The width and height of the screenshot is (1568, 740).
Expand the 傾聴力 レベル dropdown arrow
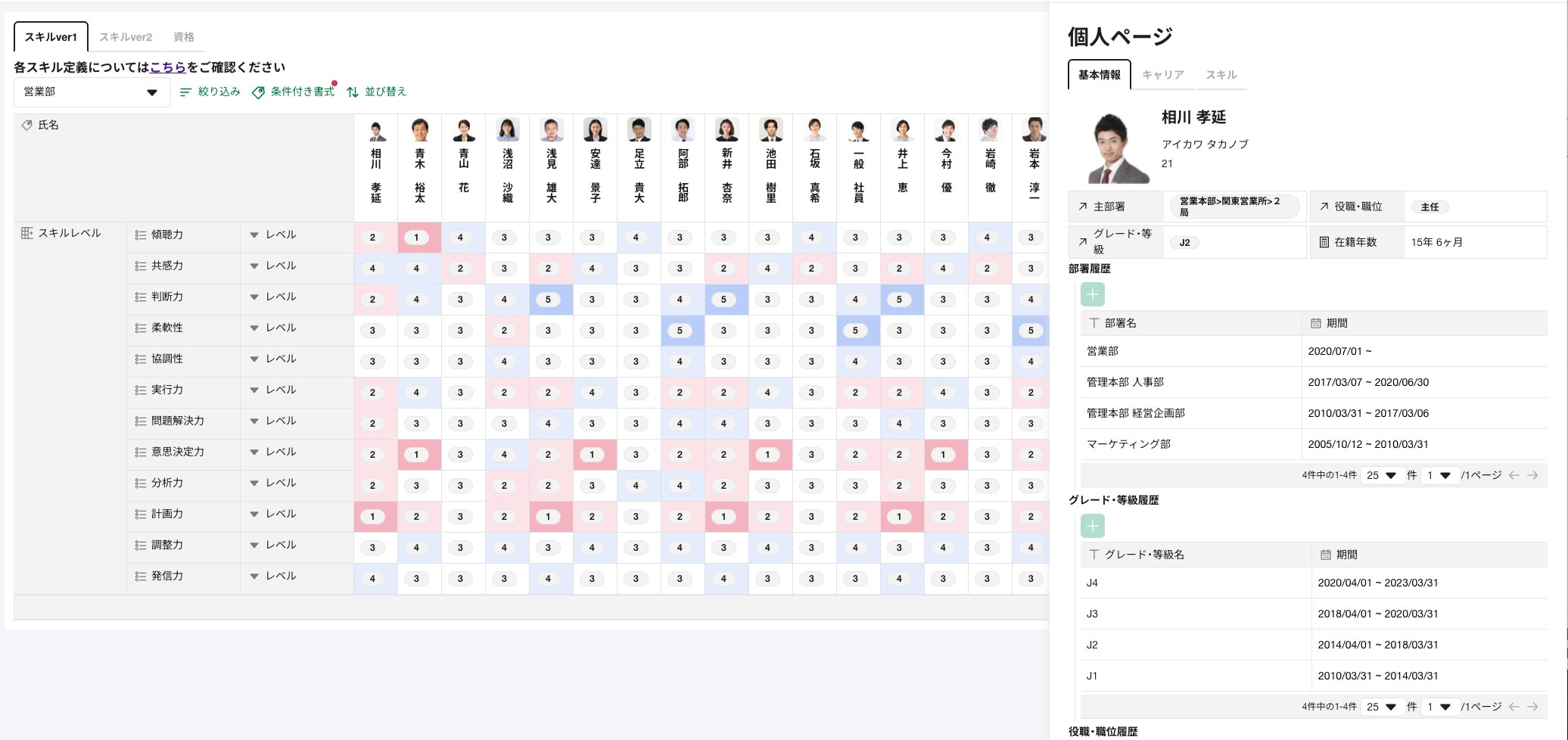pyautogui.click(x=254, y=235)
